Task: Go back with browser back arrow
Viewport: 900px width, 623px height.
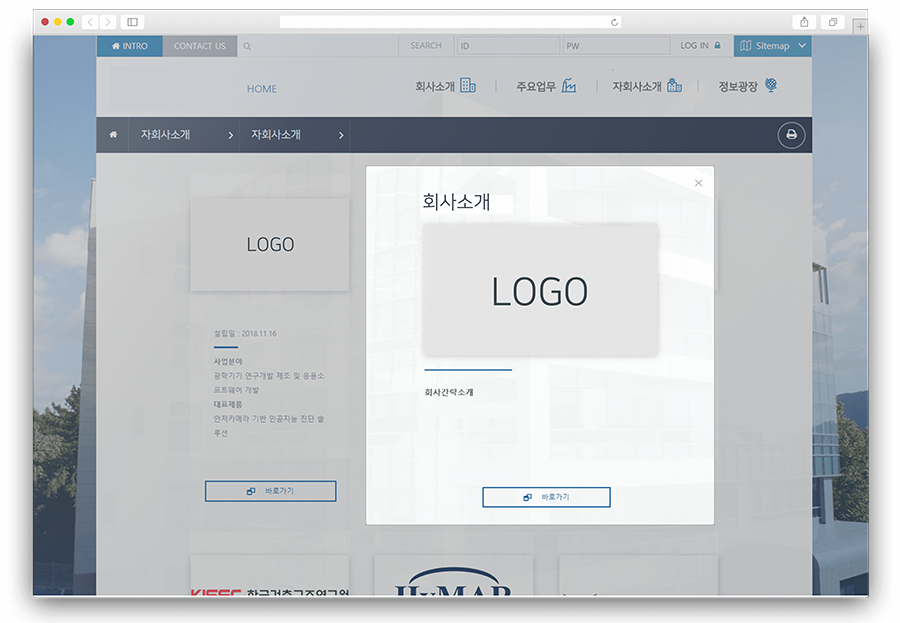Action: click(x=90, y=22)
